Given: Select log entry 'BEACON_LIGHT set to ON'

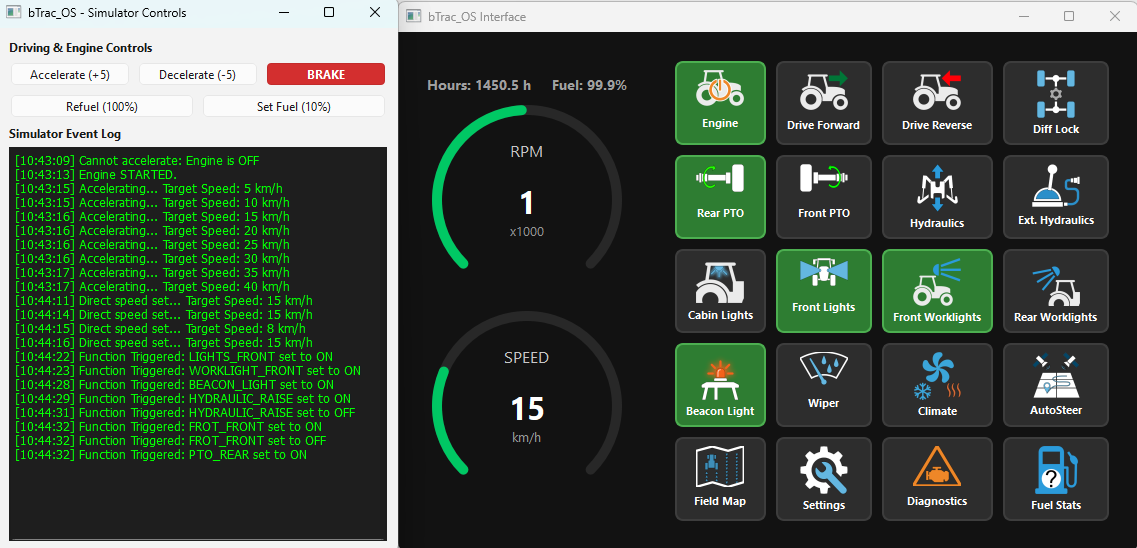Looking at the screenshot, I should point(261,385).
